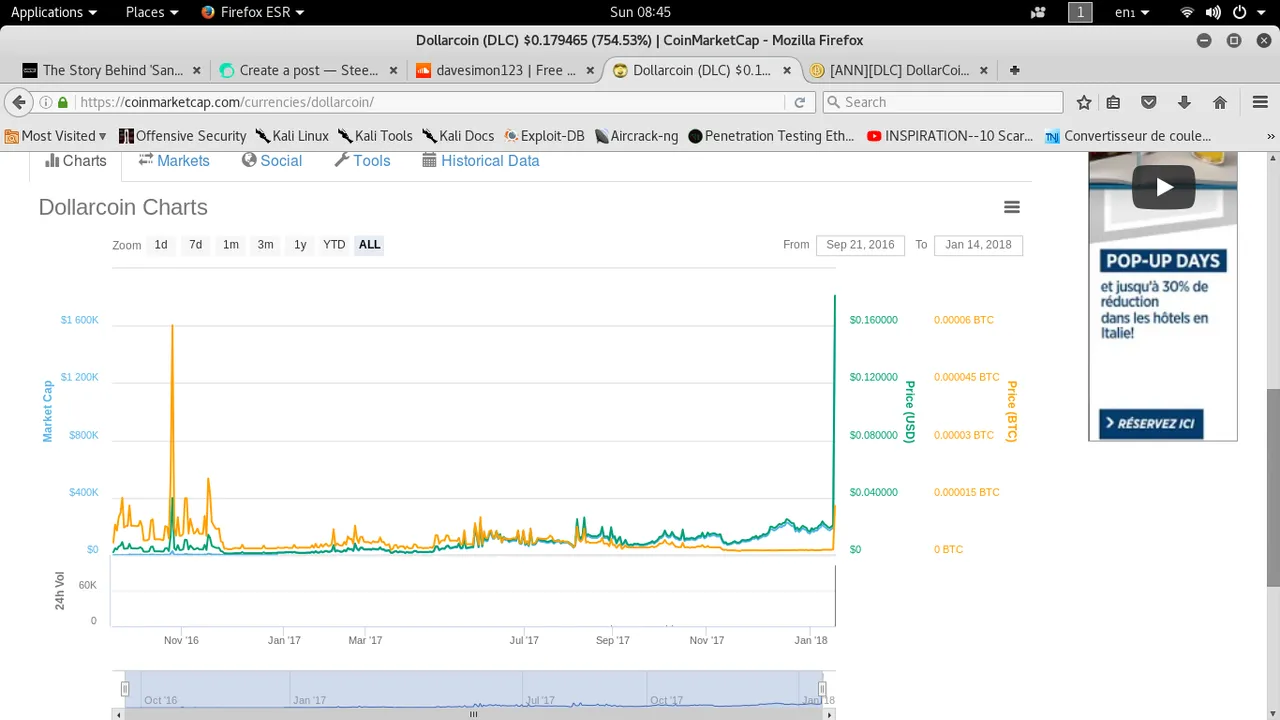Close the 'Create a post' Steemit tab
The image size is (1280, 720).
(x=393, y=70)
